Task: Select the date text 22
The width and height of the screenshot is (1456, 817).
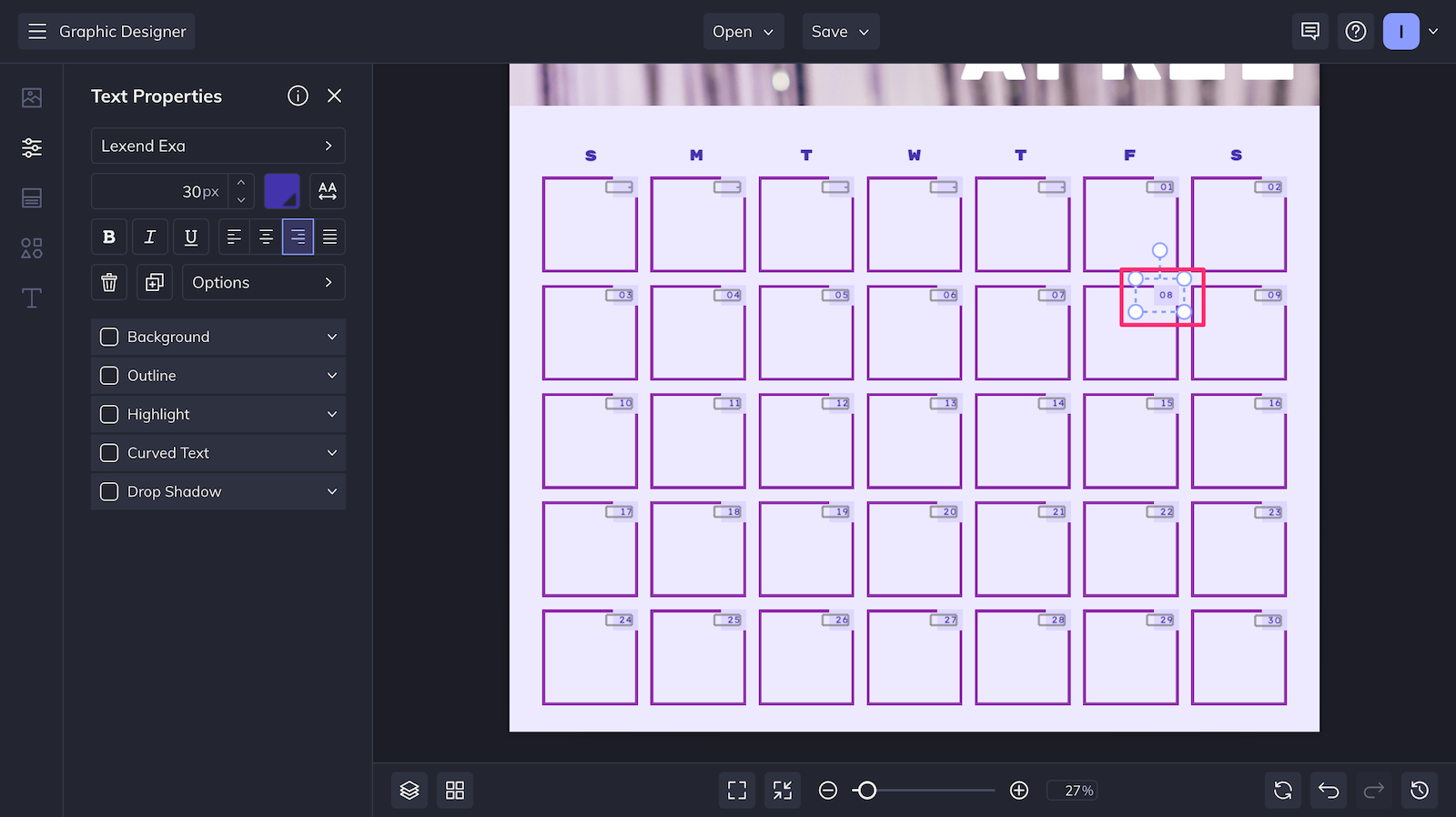Action: pyautogui.click(x=1167, y=511)
